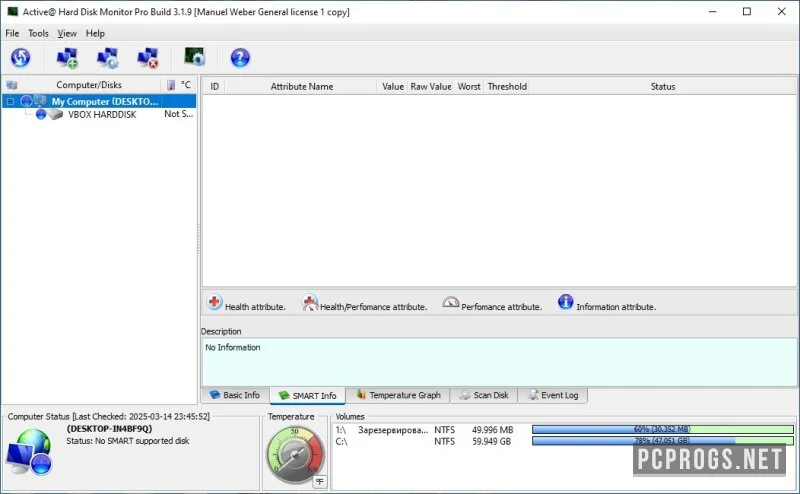Image resolution: width=800 pixels, height=494 pixels.
Task: Click the Basic Info tab icon
Action: pyautogui.click(x=215, y=394)
